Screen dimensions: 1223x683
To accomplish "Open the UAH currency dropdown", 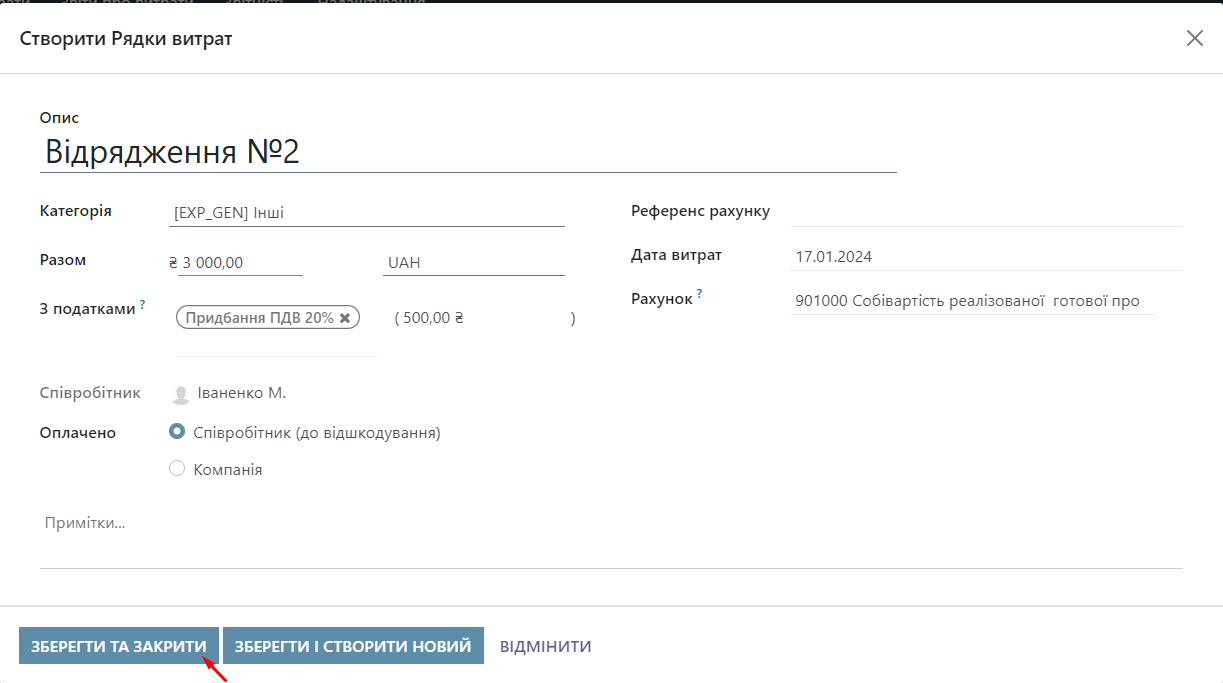I will coord(473,263).
